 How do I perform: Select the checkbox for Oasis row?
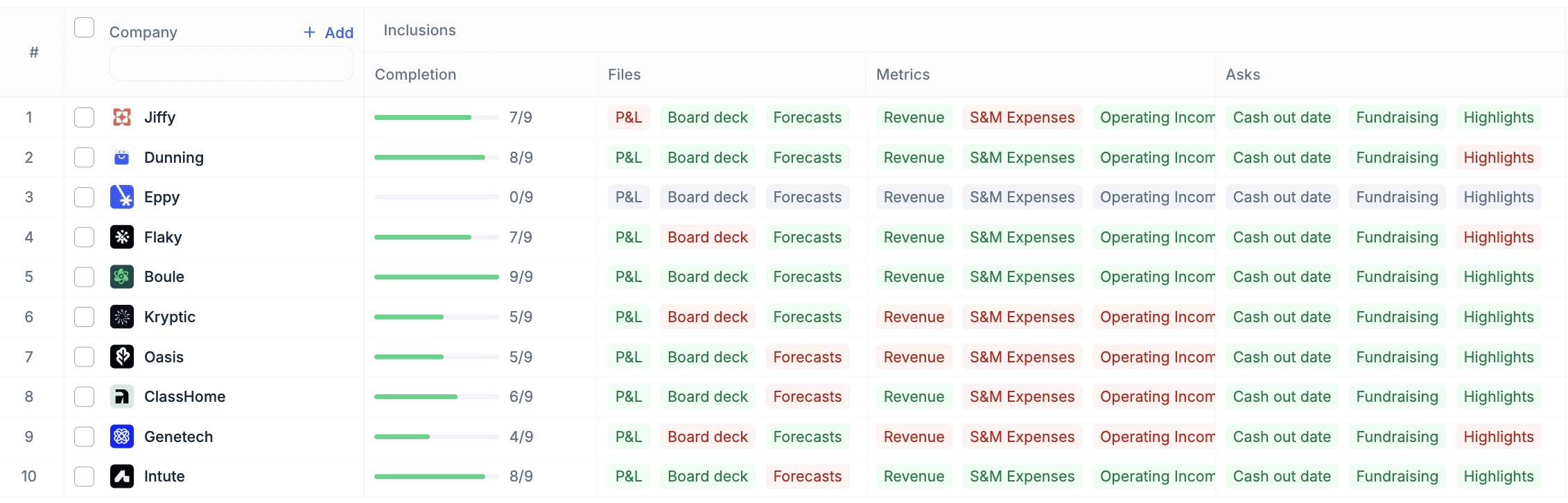click(84, 357)
